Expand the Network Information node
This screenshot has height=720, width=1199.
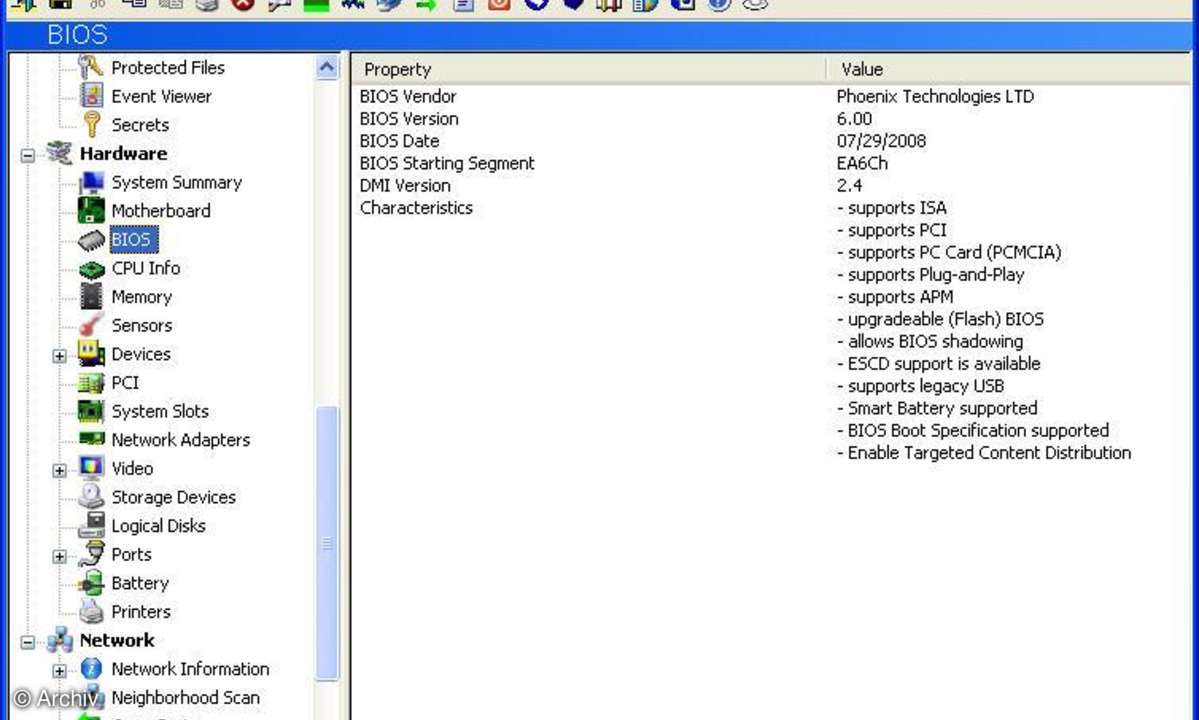tap(60, 671)
